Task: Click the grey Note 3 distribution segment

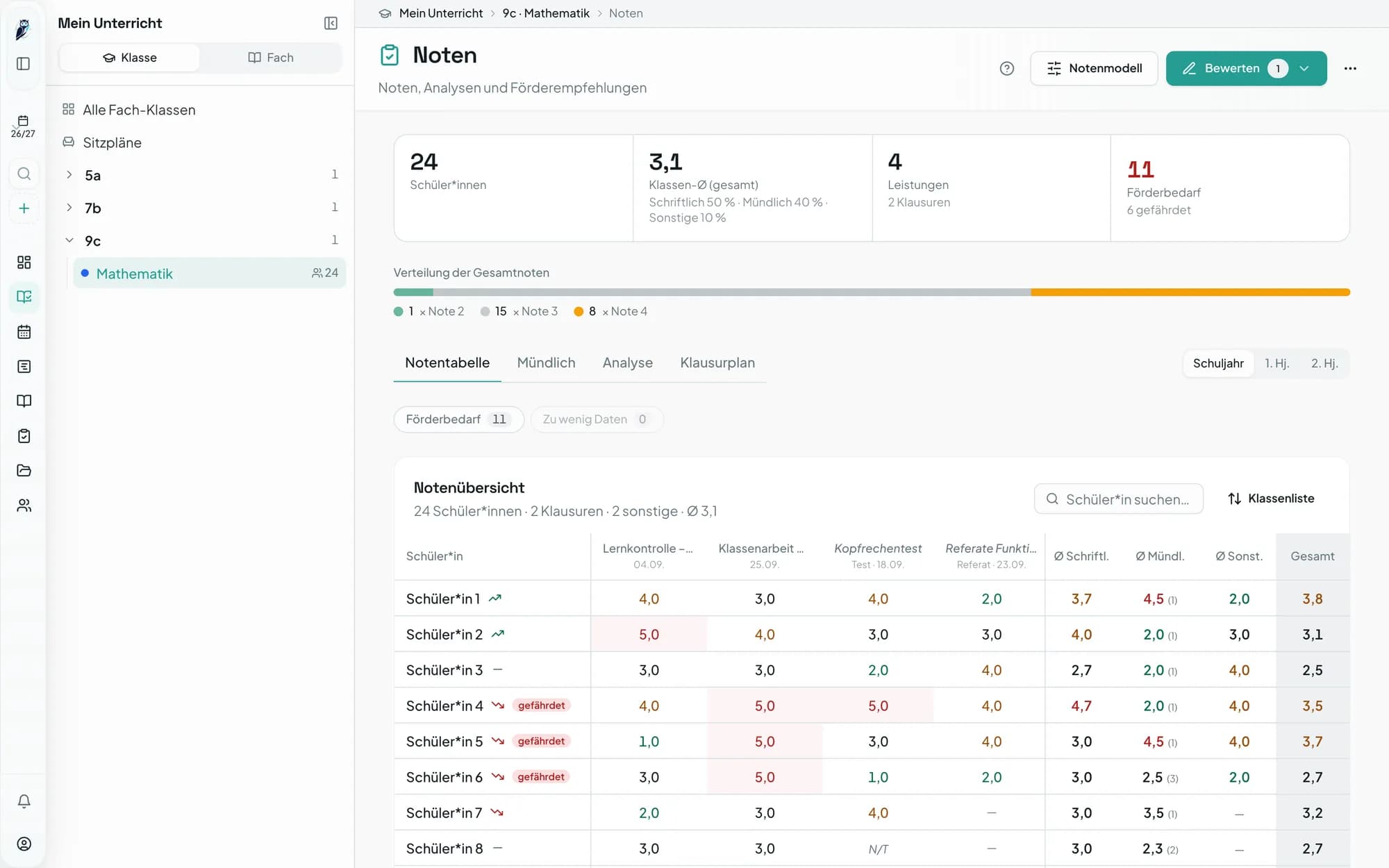Action: (x=732, y=292)
